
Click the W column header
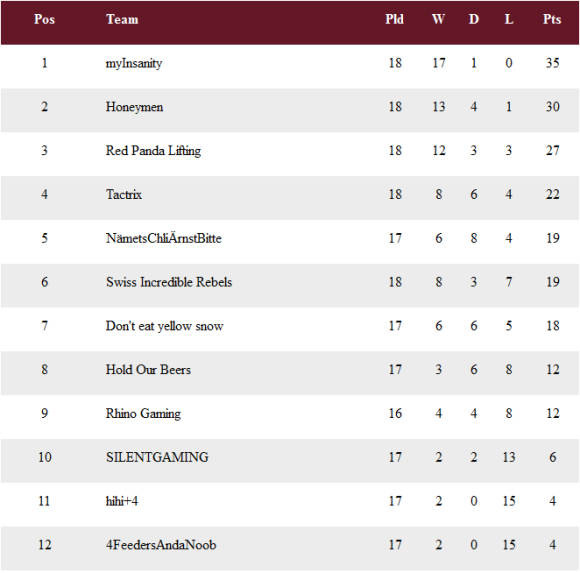click(438, 19)
